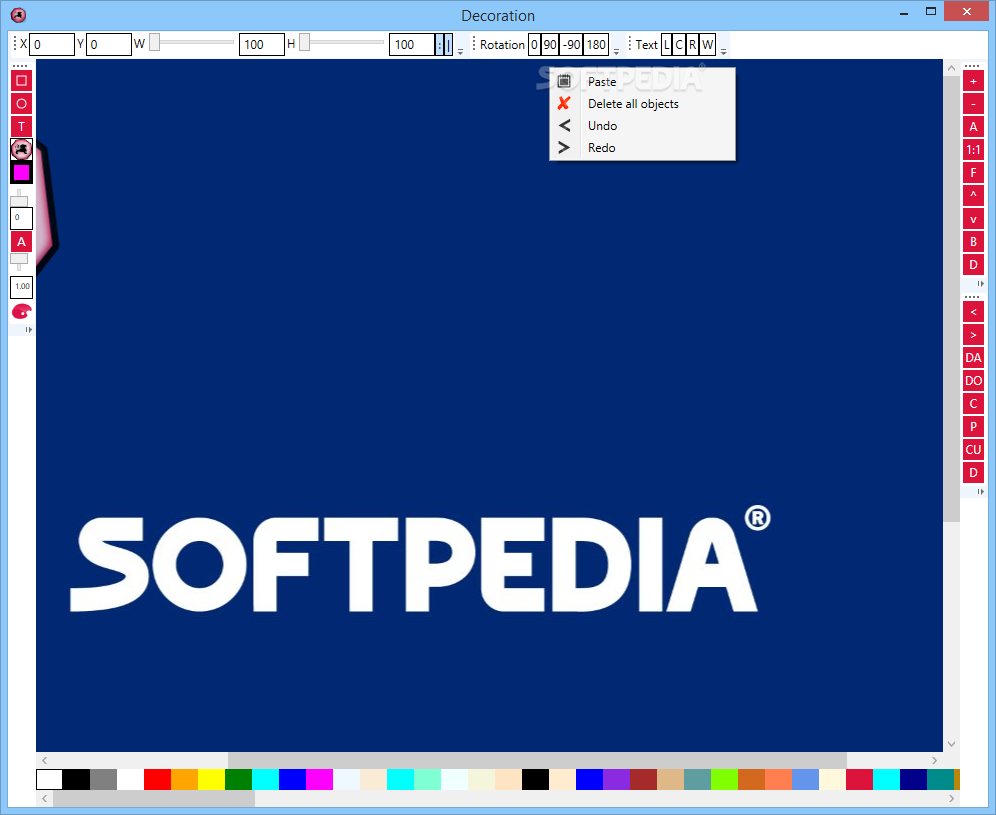Toggle the W text option
Image resolution: width=996 pixels, height=815 pixels.
pyautogui.click(x=708, y=44)
